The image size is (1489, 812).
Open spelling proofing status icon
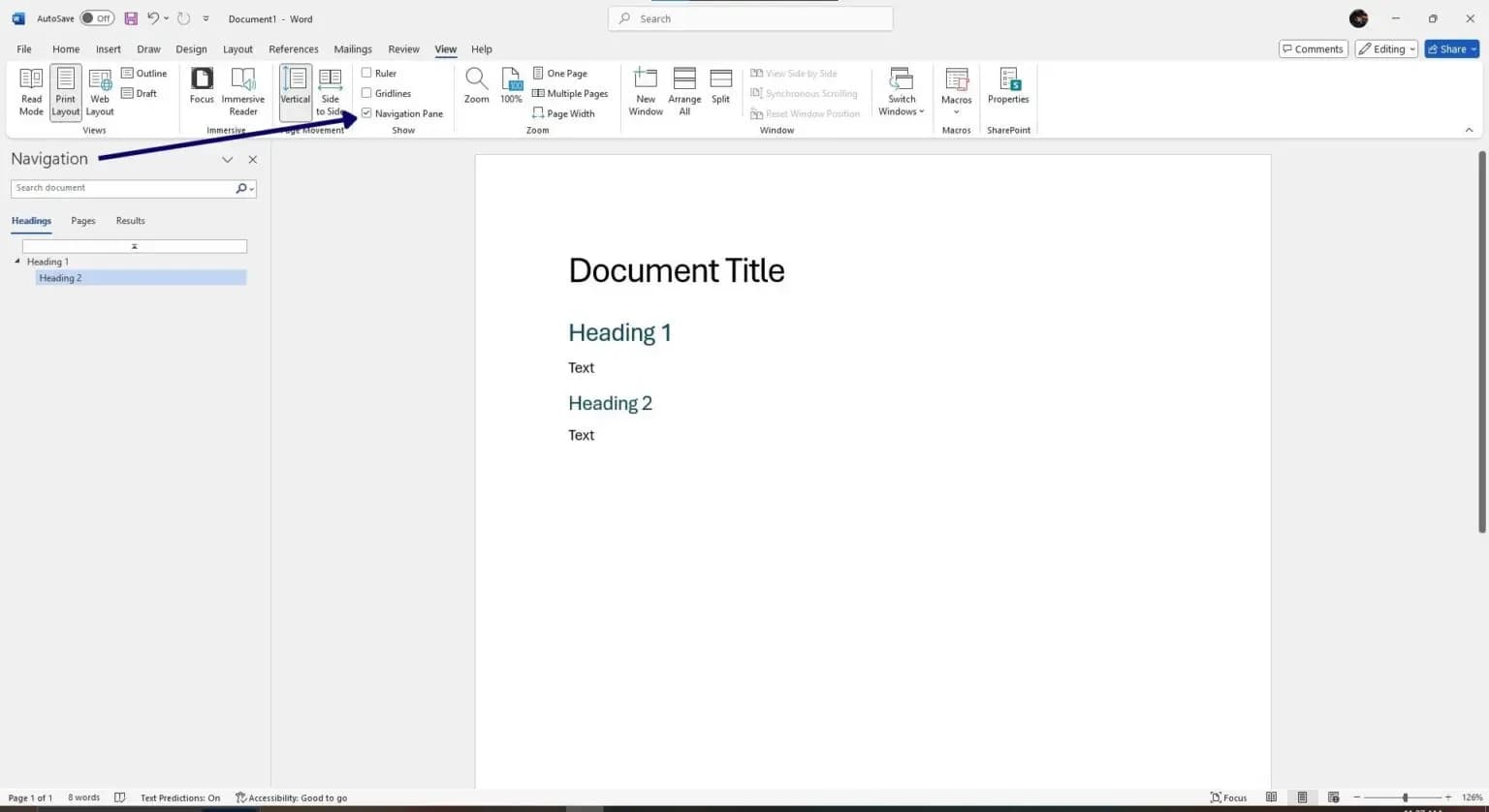tap(120, 797)
